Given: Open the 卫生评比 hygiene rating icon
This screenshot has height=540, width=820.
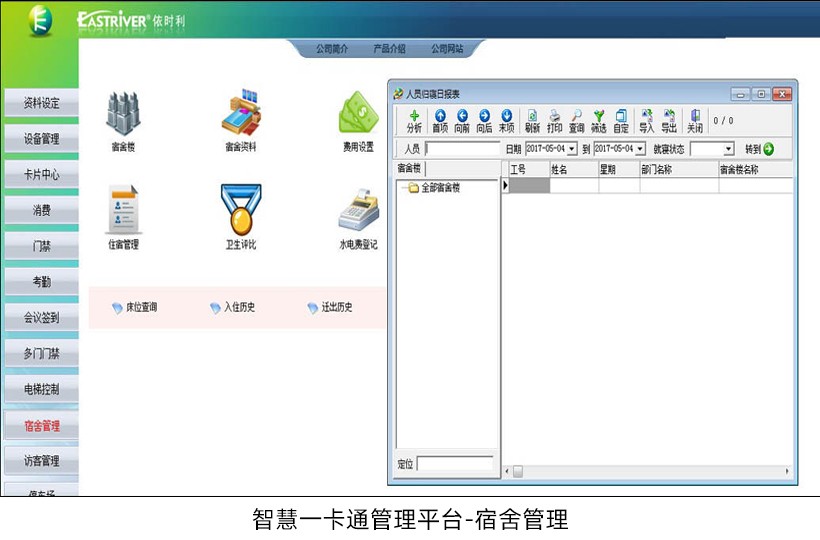Looking at the screenshot, I should coord(240,217).
